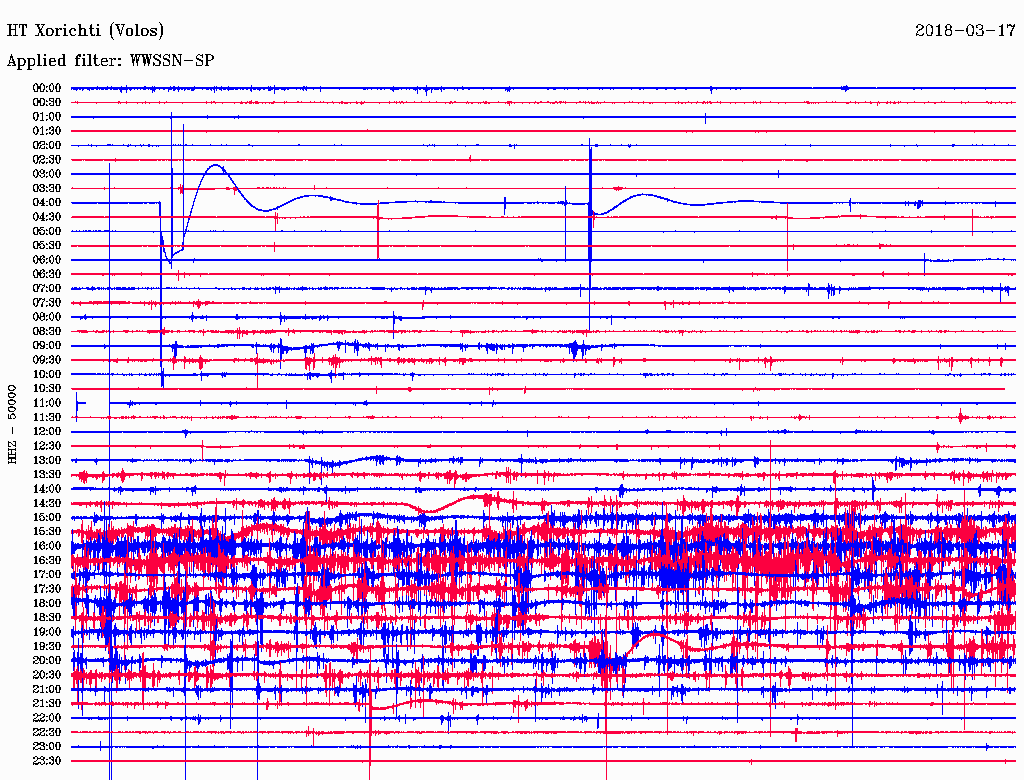Select the 18:30 time label
Viewport: 1024px width, 780px height.
pyautogui.click(x=47, y=618)
